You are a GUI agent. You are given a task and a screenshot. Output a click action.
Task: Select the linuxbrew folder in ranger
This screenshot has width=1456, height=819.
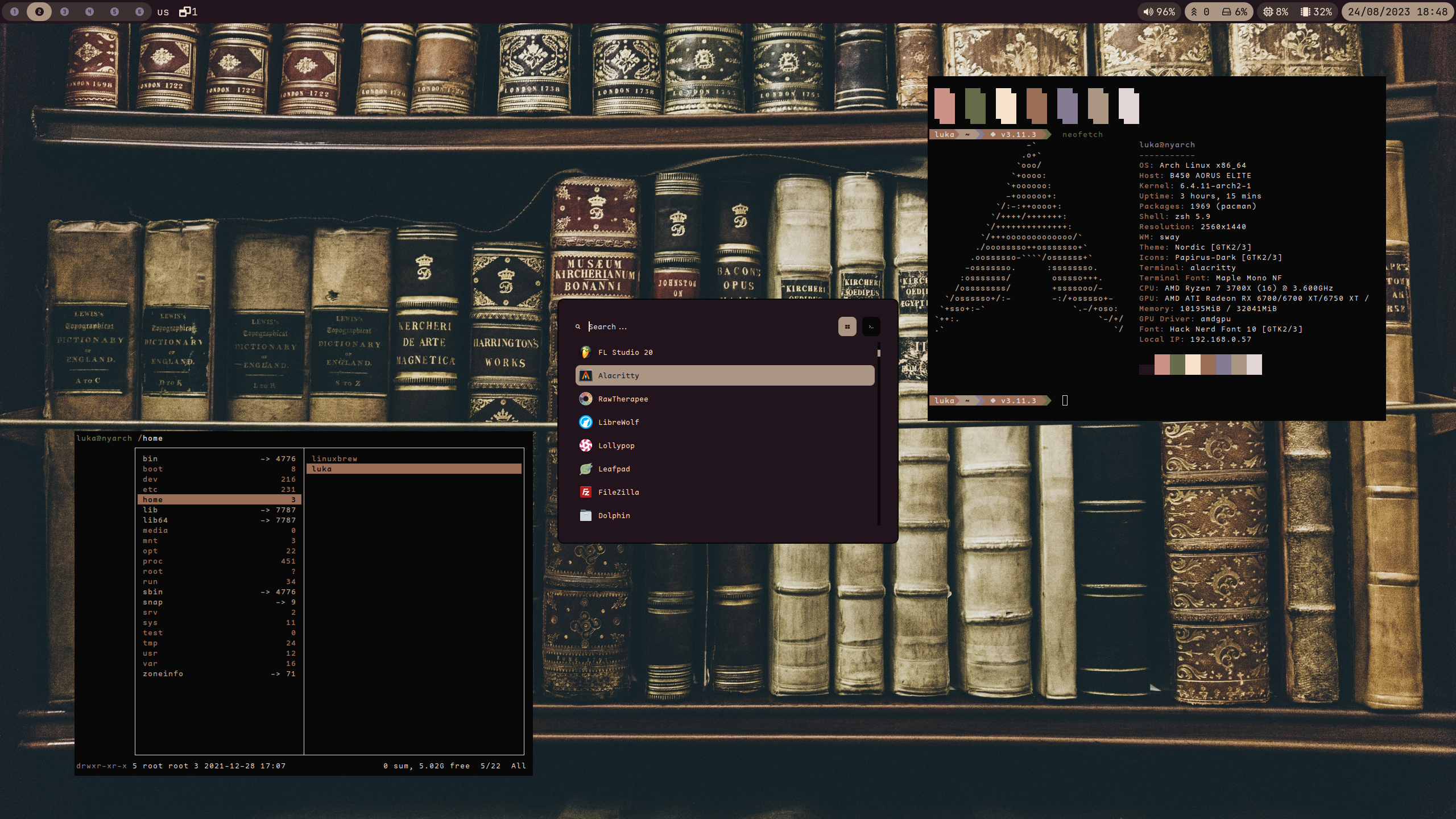point(334,458)
